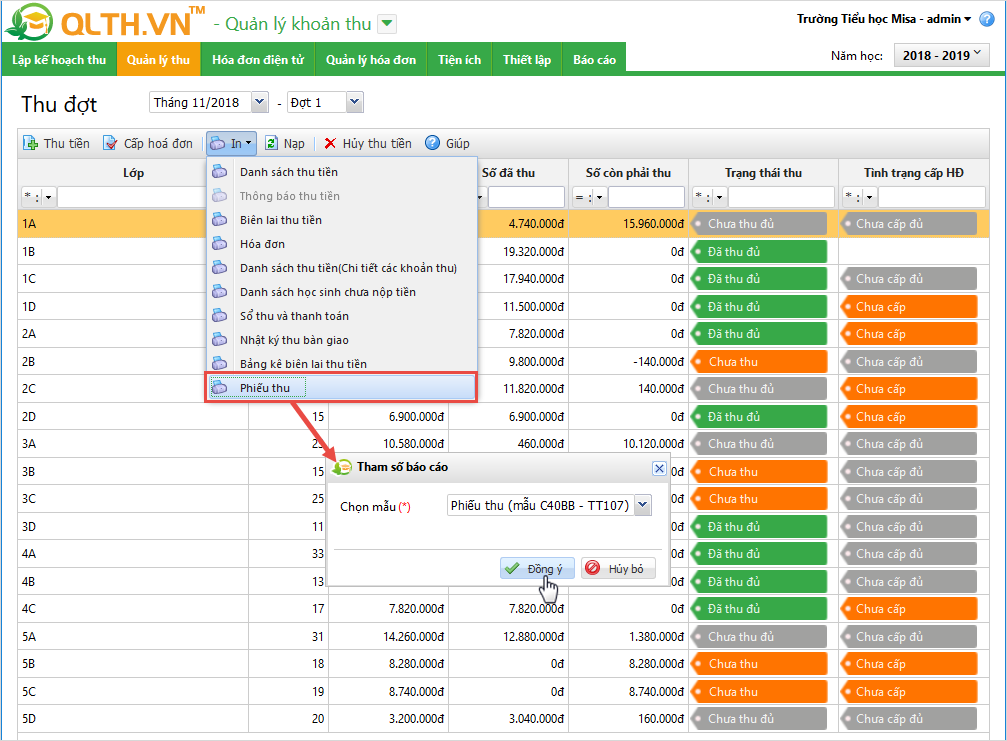This screenshot has height=741, width=1007.
Task: Expand the Chọn mẫu template combo box
Action: pos(642,506)
